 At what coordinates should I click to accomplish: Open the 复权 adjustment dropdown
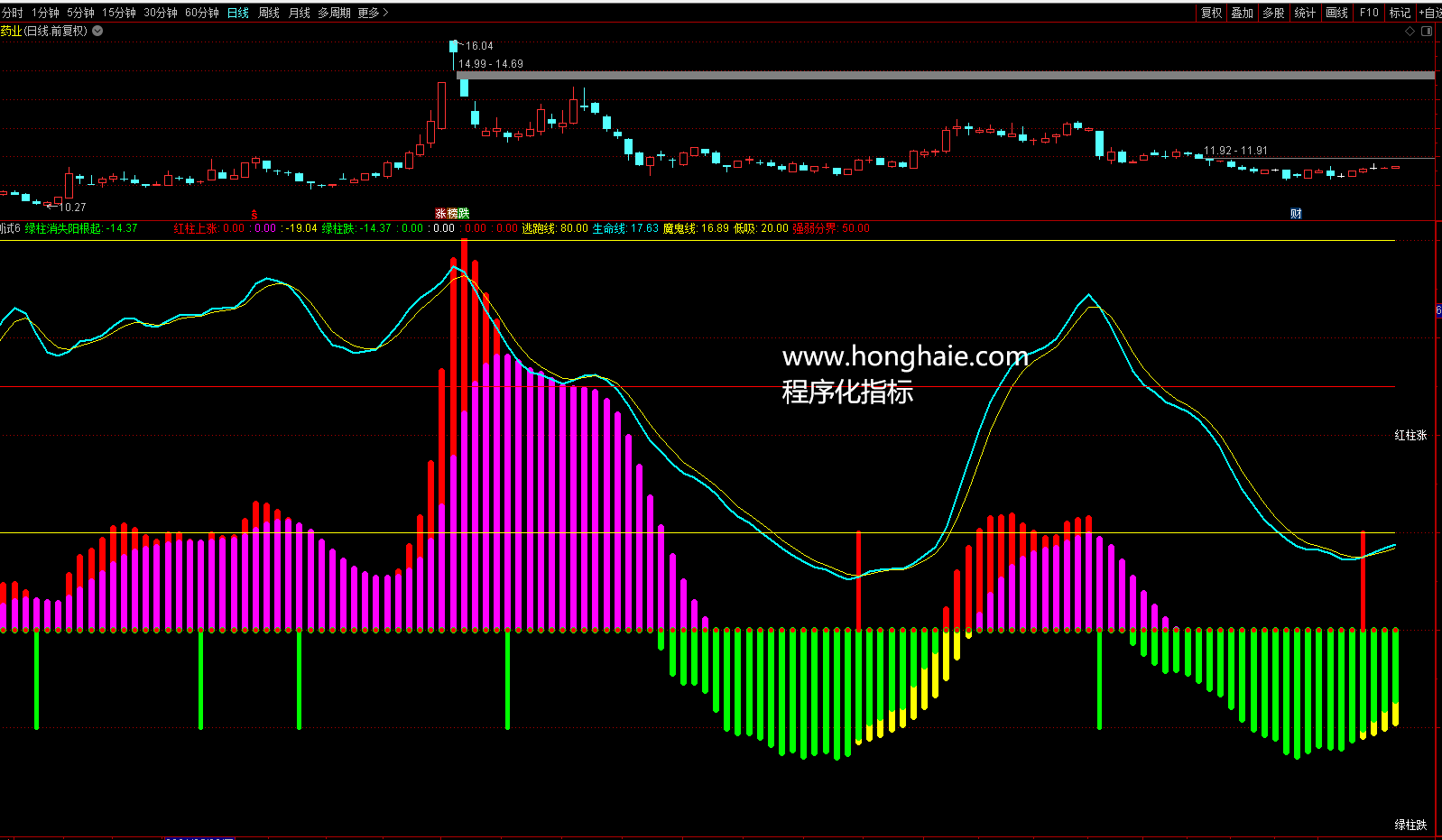1211,13
